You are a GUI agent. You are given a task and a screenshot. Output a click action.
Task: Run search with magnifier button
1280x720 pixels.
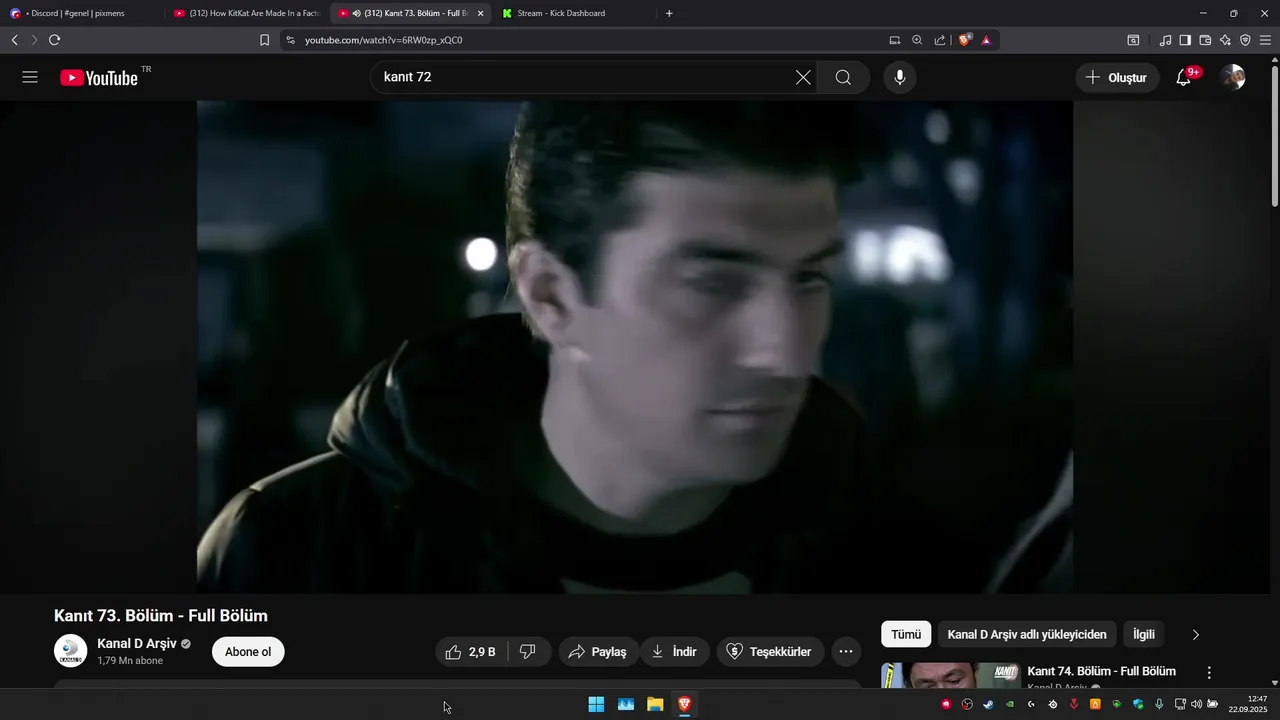[843, 78]
